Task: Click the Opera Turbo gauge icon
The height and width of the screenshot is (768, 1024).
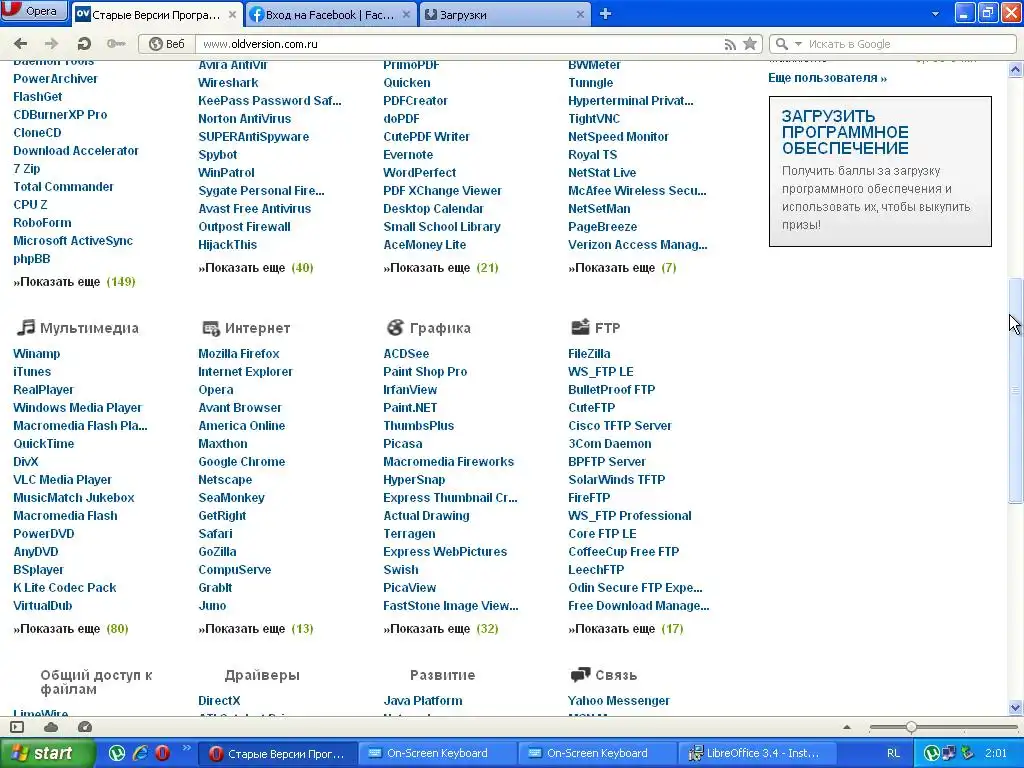Action: (x=85, y=727)
